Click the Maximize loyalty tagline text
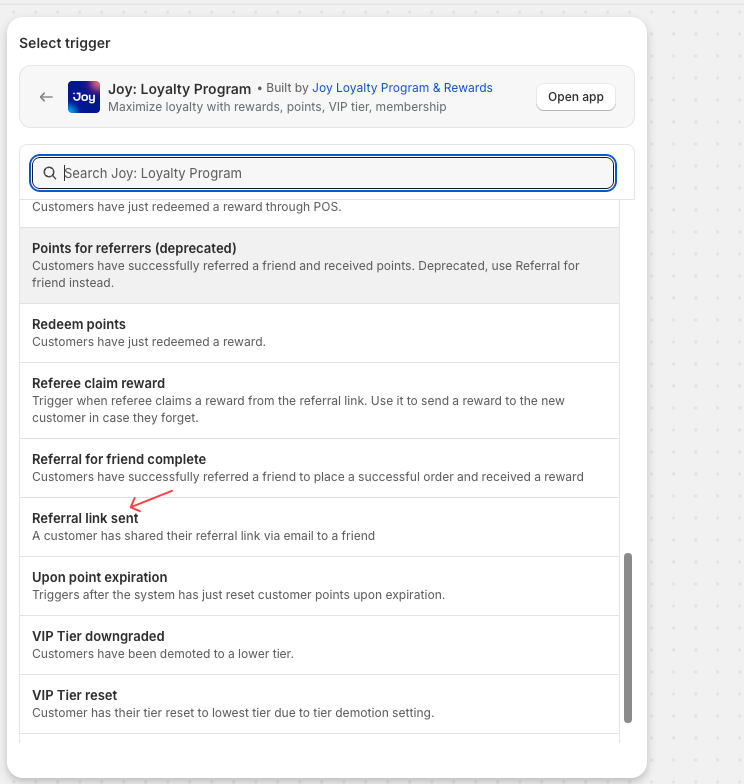Viewport: 744px width, 784px height. pyautogui.click(x=277, y=107)
